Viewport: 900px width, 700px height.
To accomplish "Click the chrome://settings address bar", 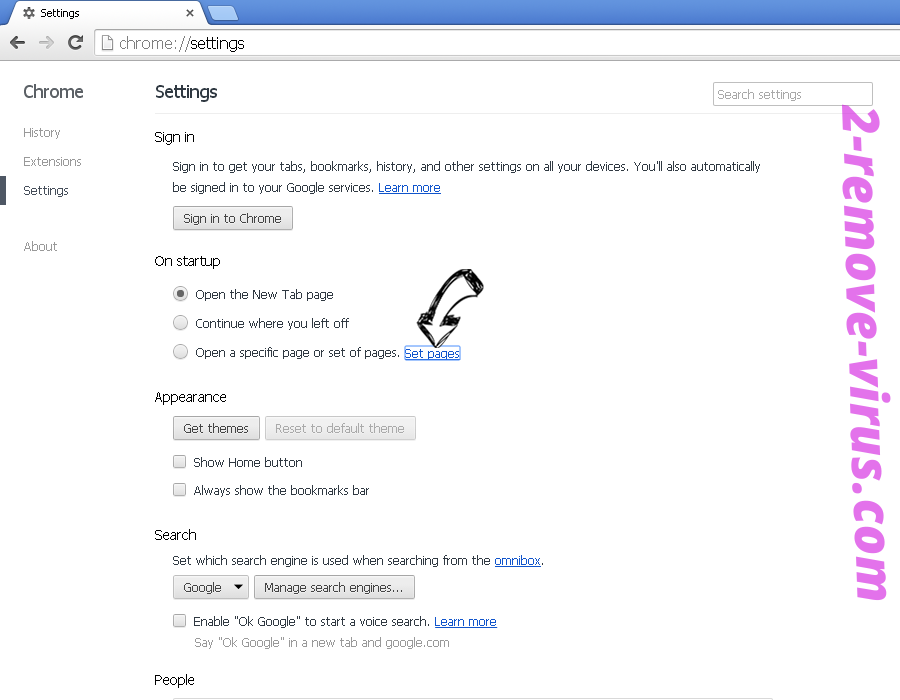I will (497, 43).
